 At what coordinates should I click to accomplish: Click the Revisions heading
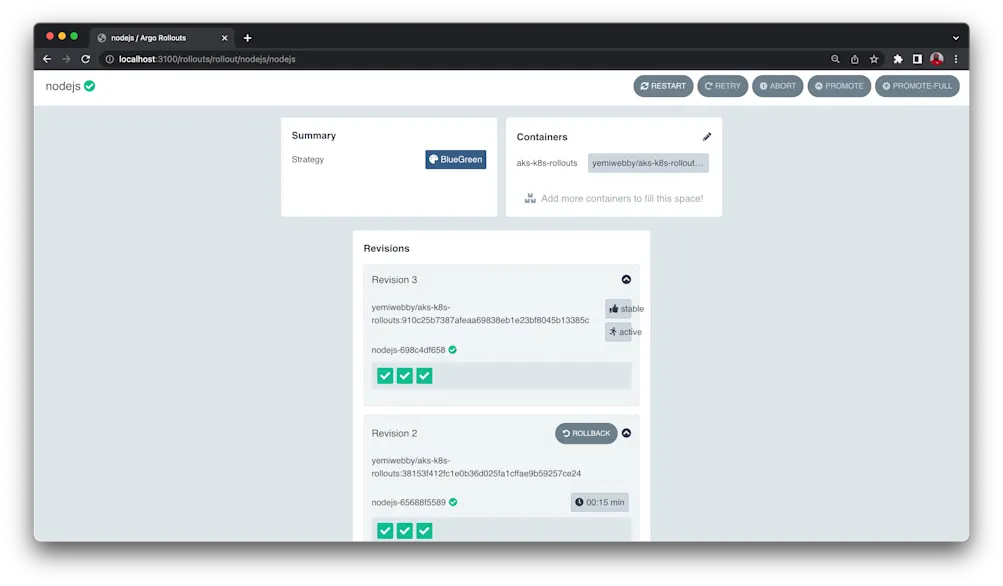coord(386,248)
